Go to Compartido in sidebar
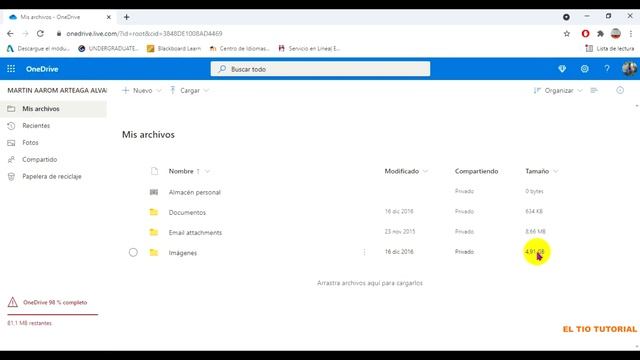Viewport: 640px width, 360px height. pyautogui.click(x=53, y=159)
